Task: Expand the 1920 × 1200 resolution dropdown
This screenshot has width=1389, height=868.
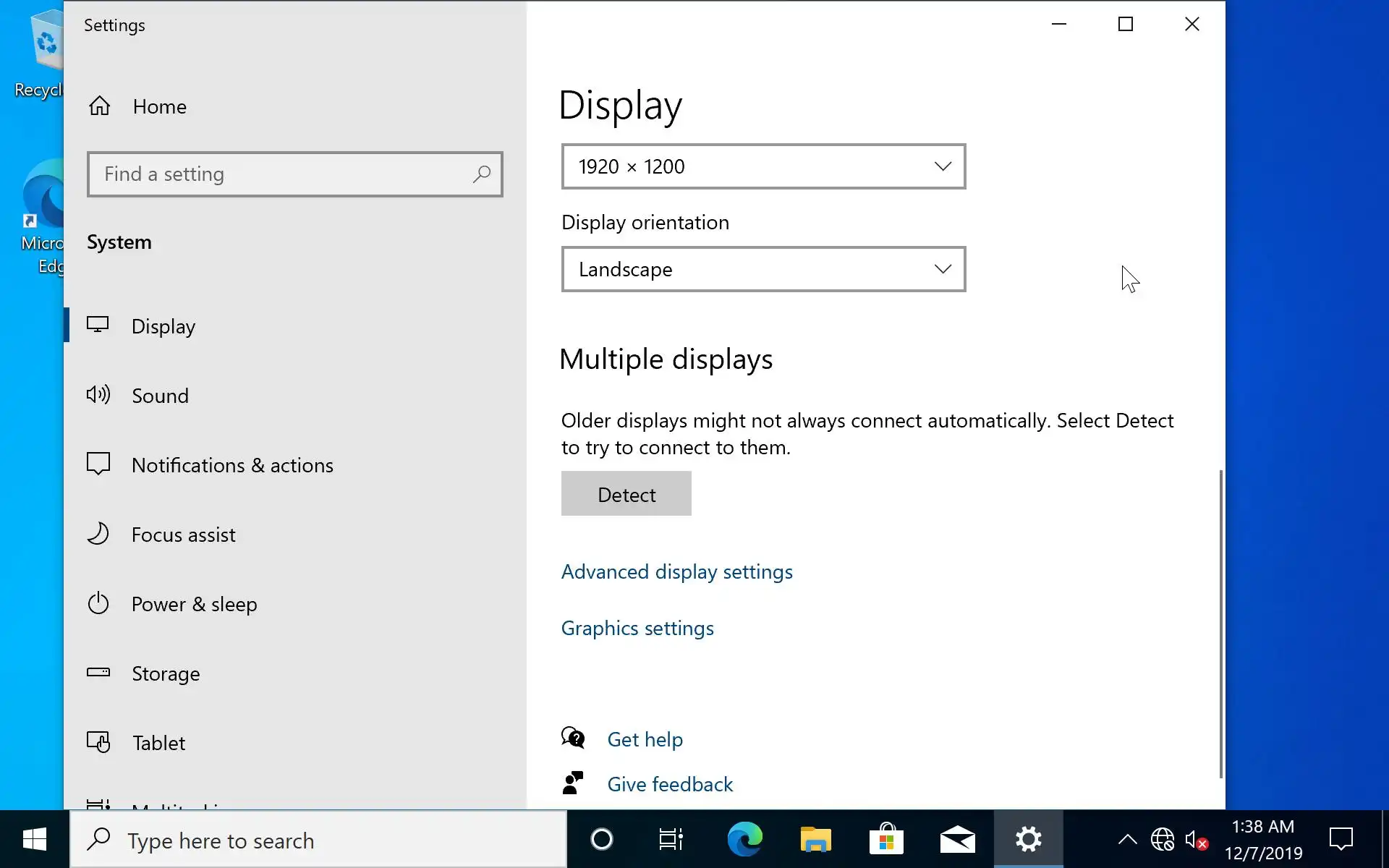Action: click(x=763, y=166)
